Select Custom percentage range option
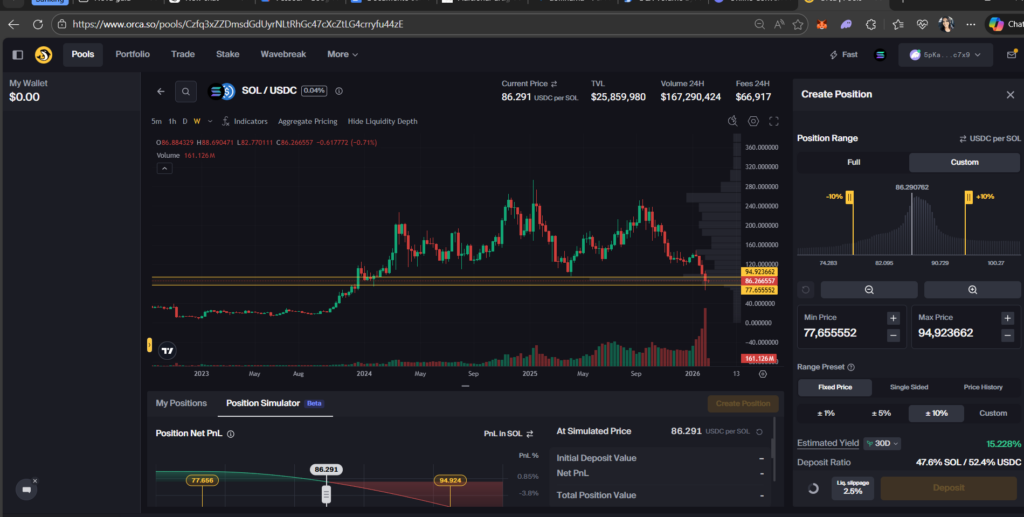 993,413
